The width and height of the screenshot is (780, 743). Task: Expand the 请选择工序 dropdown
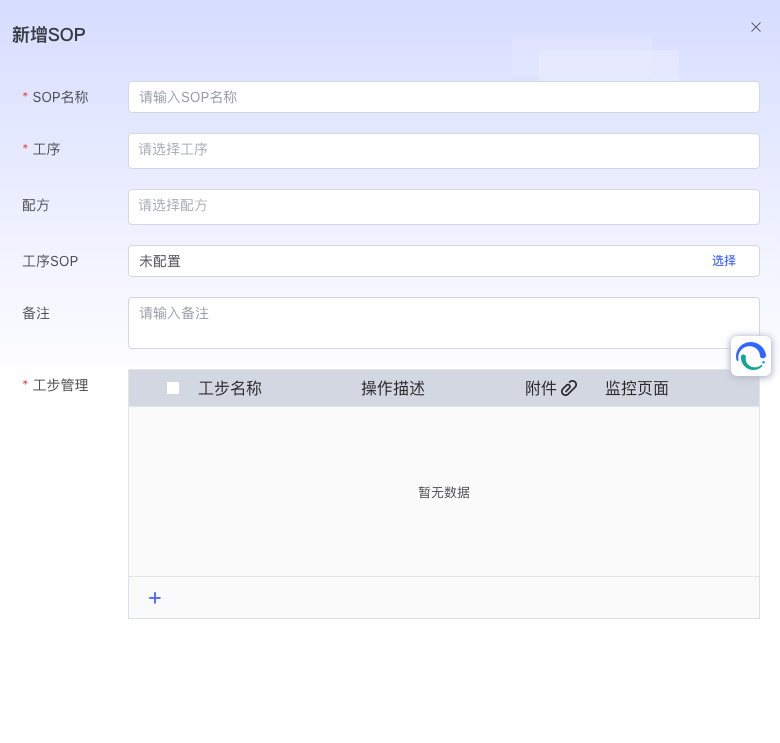443,150
